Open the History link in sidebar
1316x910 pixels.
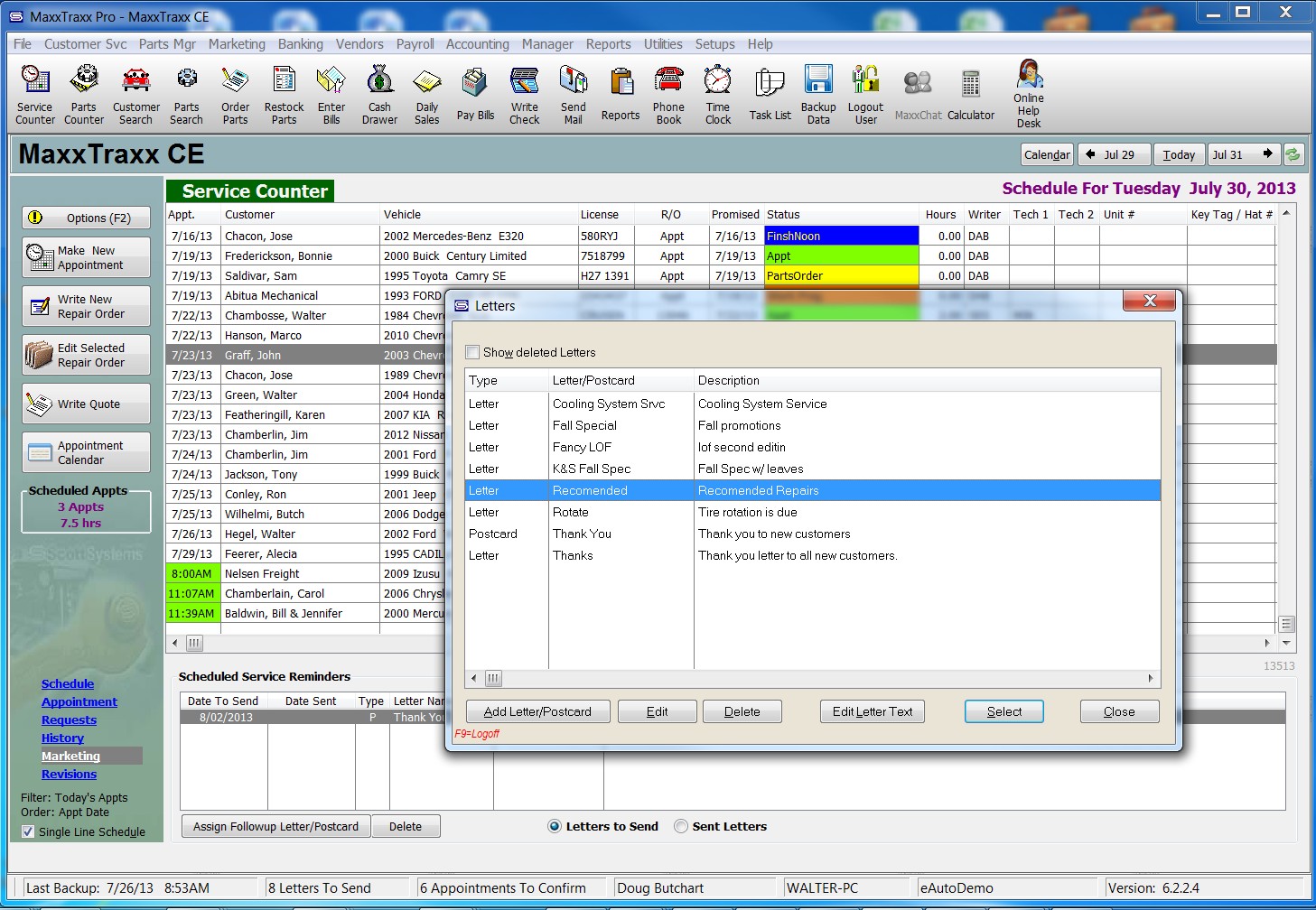pyautogui.click(x=62, y=738)
